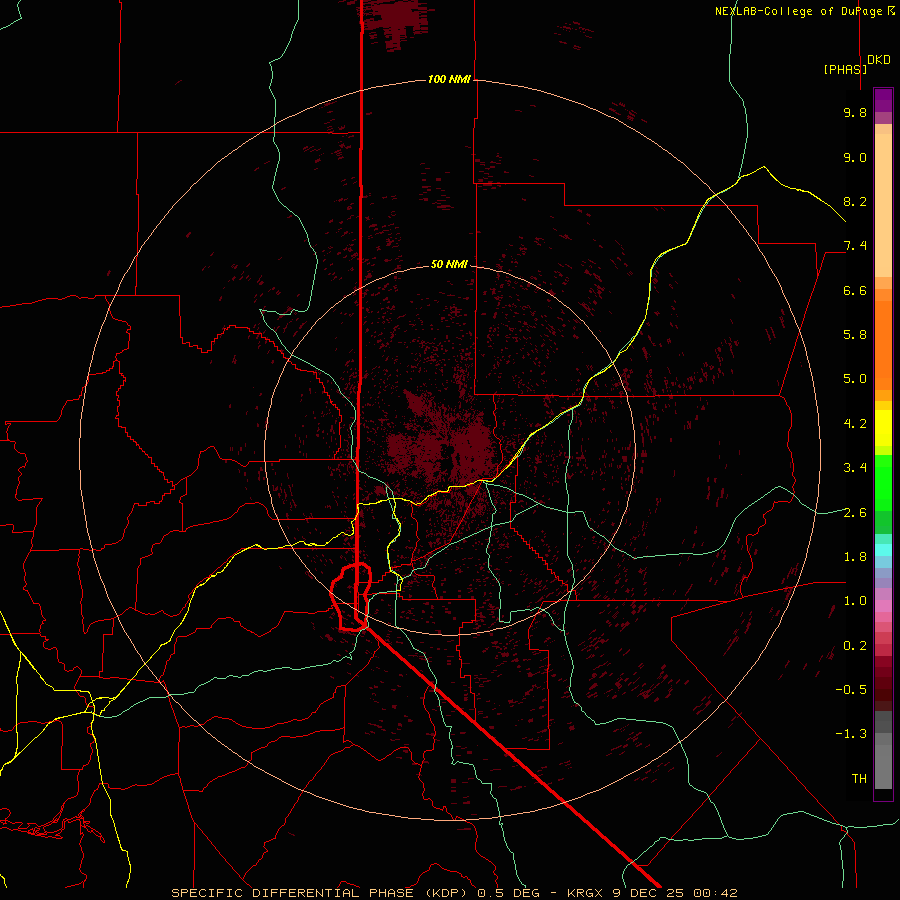Screen dimensions: 900x900
Task: Click the 1.8 value on the color scale
Action: pyautogui.click(x=855, y=556)
